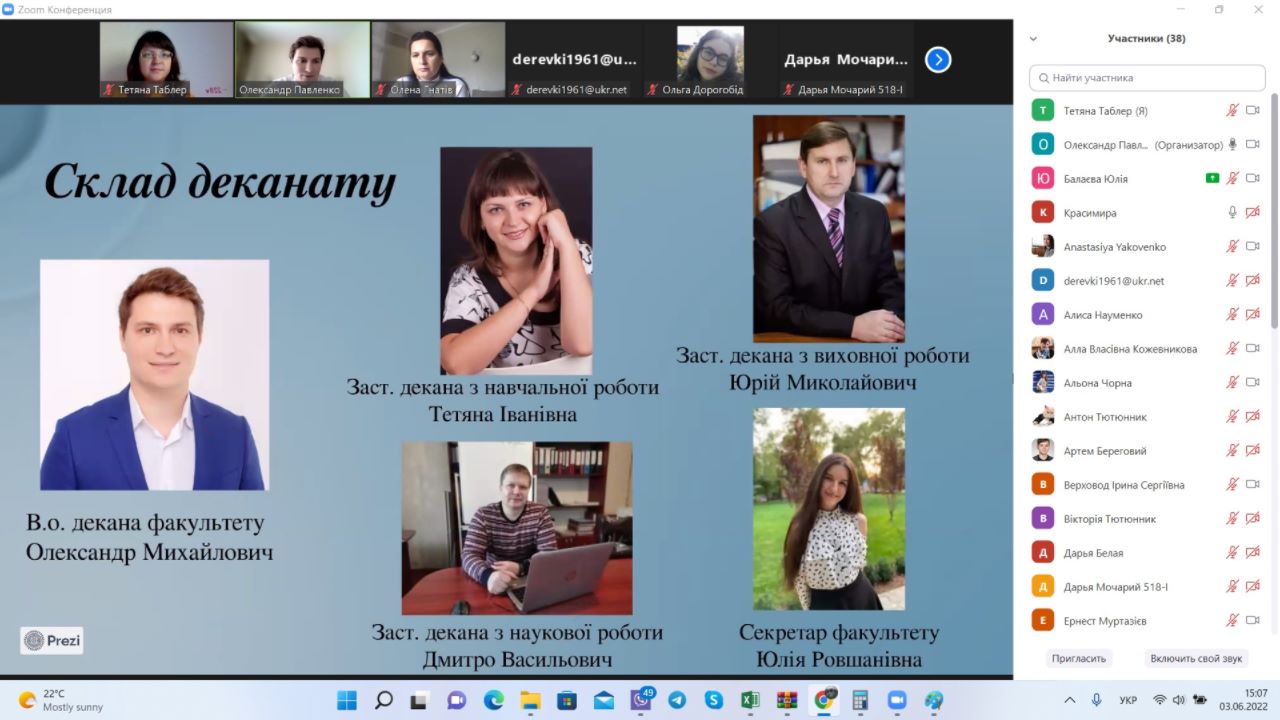
Task: Click the Найти участника search field
Action: 1147,77
